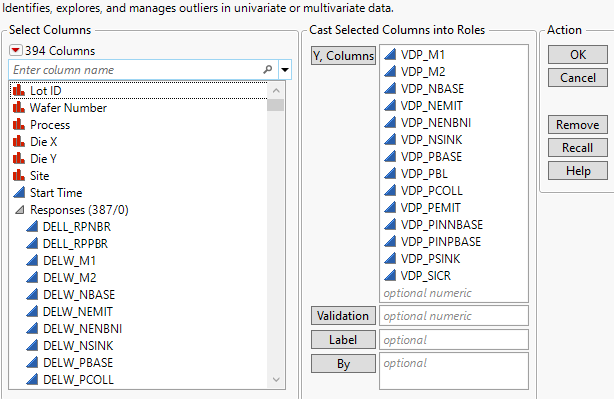The height and width of the screenshot is (399, 614).
Task: Select VDP_PBASE in the Y role list
Action: click(454, 157)
